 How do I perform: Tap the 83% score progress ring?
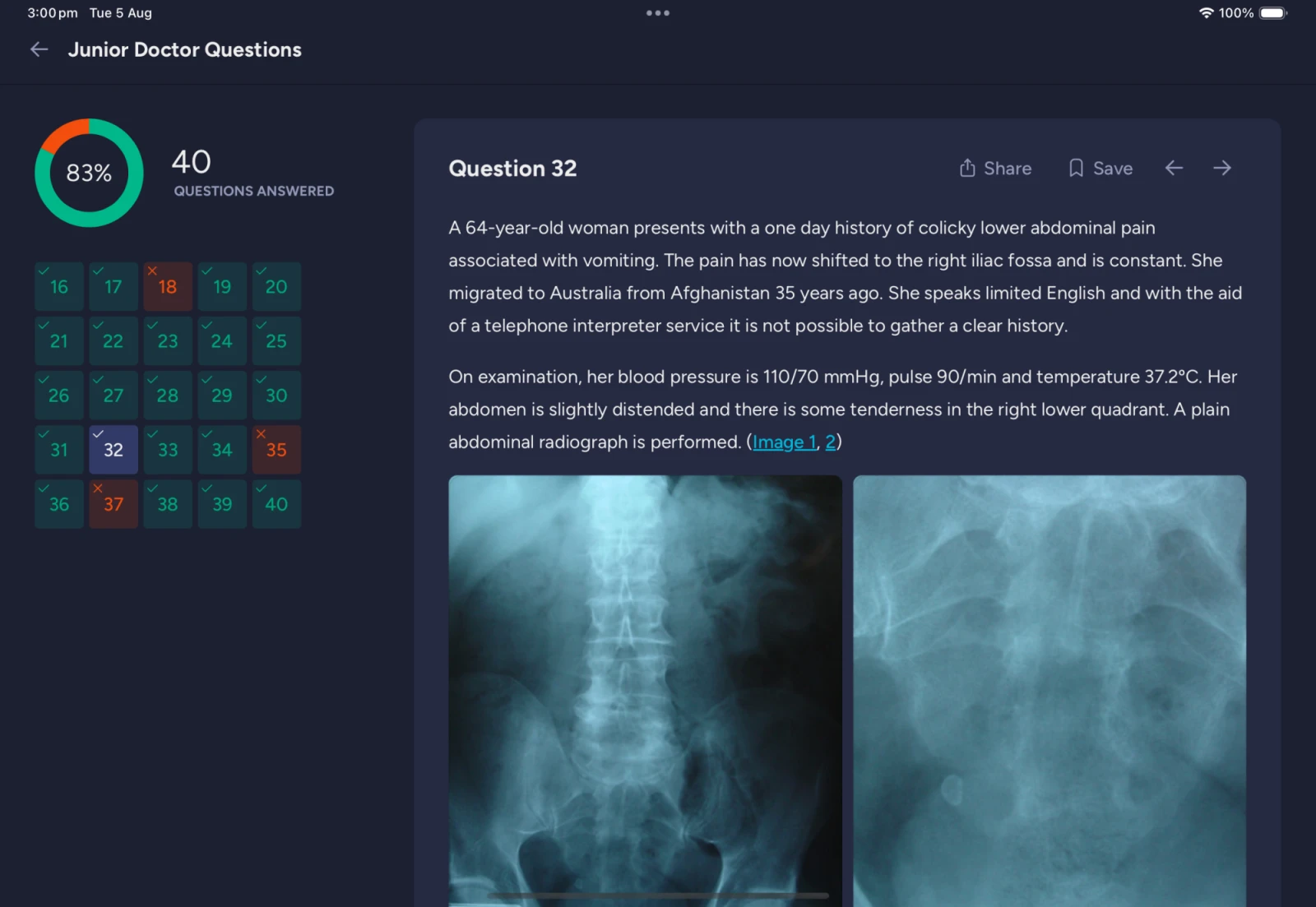[x=89, y=173]
